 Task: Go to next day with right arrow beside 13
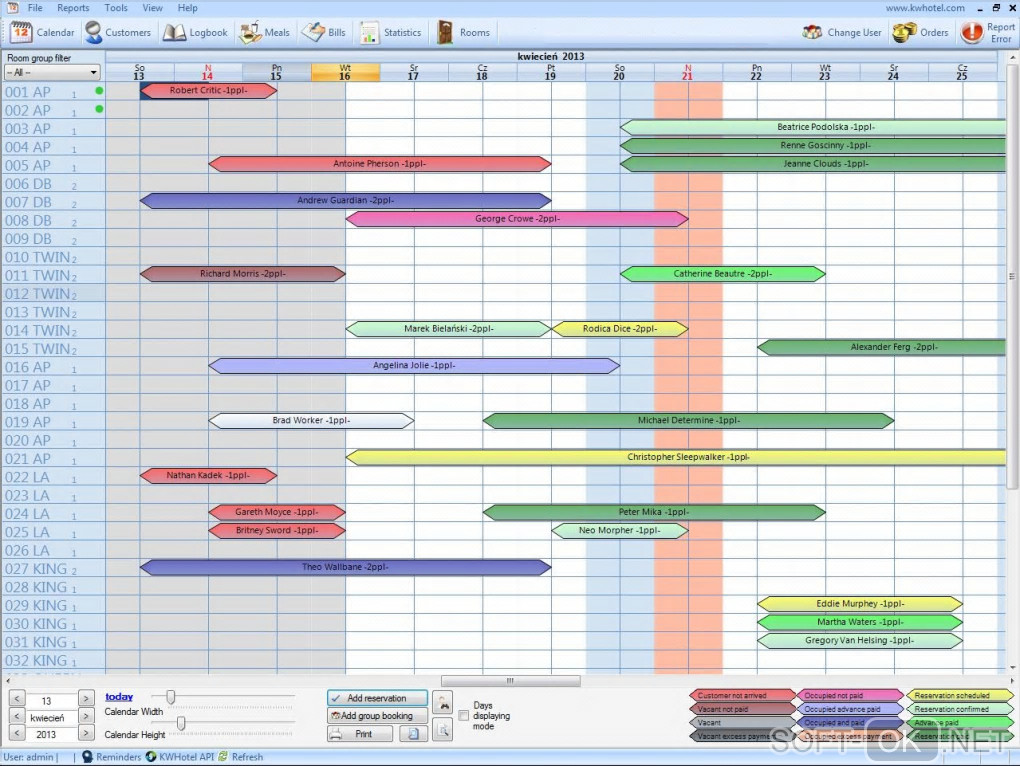pyautogui.click(x=86, y=699)
